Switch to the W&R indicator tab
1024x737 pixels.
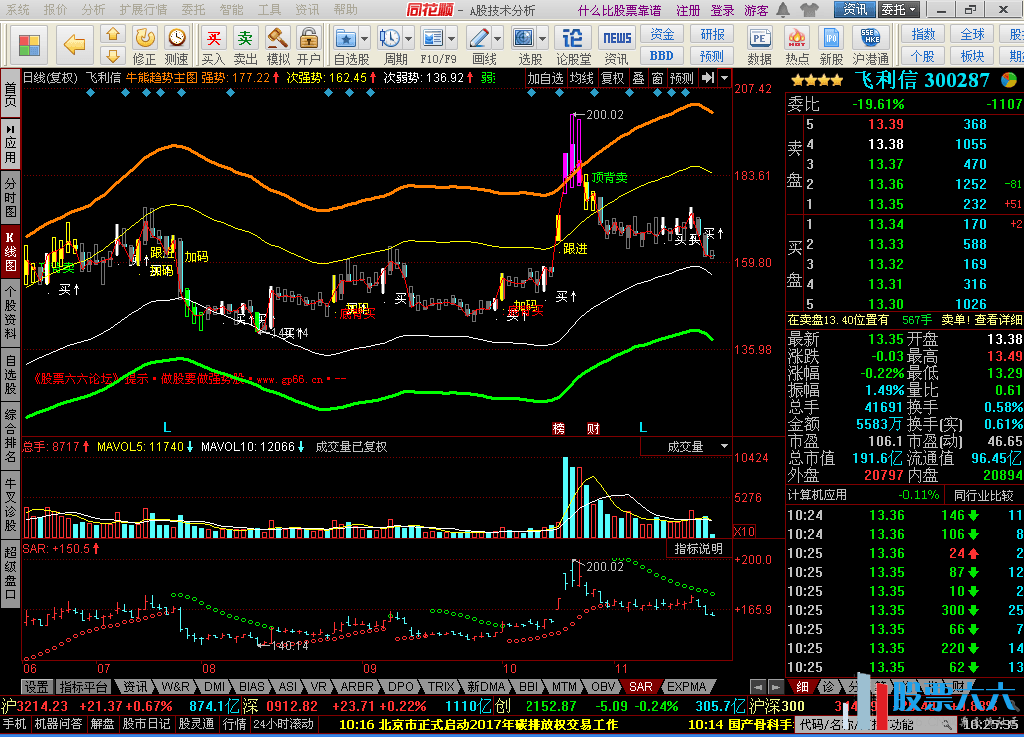[x=176, y=687]
